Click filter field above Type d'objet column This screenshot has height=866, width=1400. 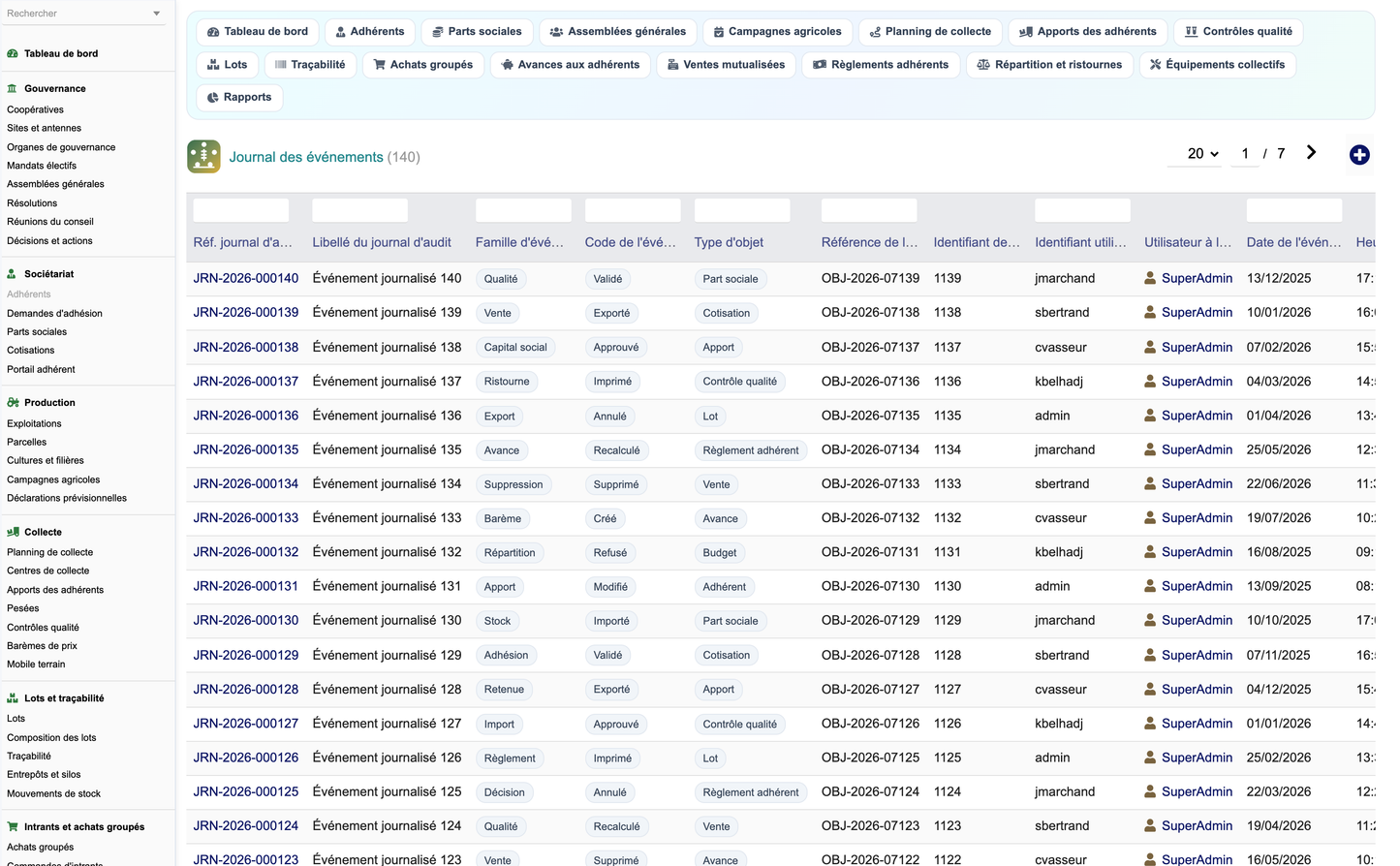point(742,210)
